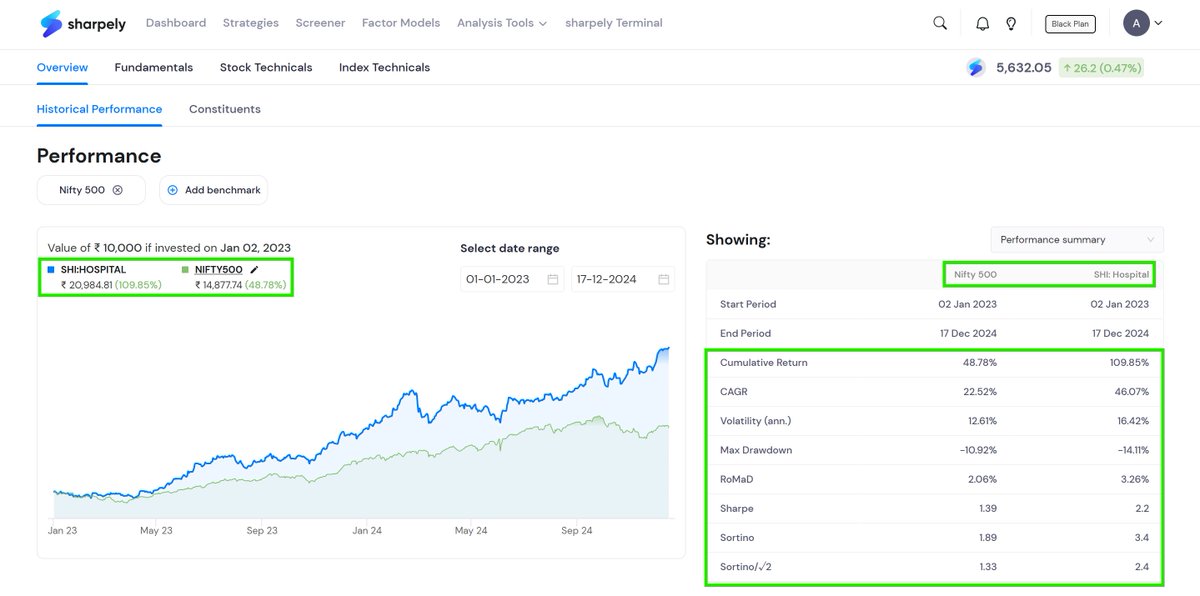Open the Screener page

[x=320, y=23]
